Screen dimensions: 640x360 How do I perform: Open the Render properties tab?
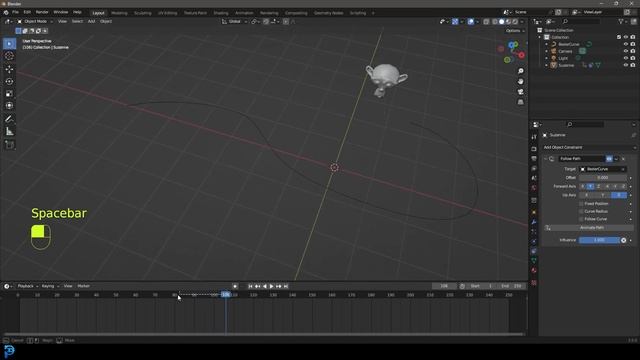pos(534,149)
